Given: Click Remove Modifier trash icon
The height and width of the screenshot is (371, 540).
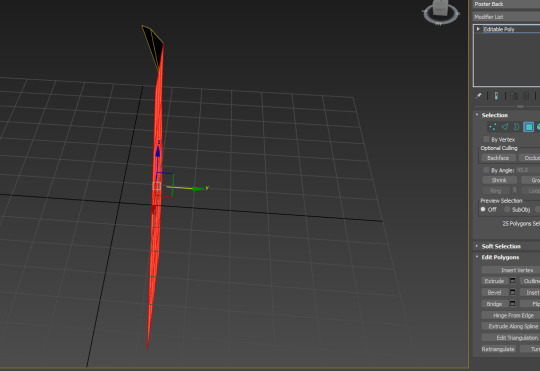Looking at the screenshot, I should [x=526, y=96].
